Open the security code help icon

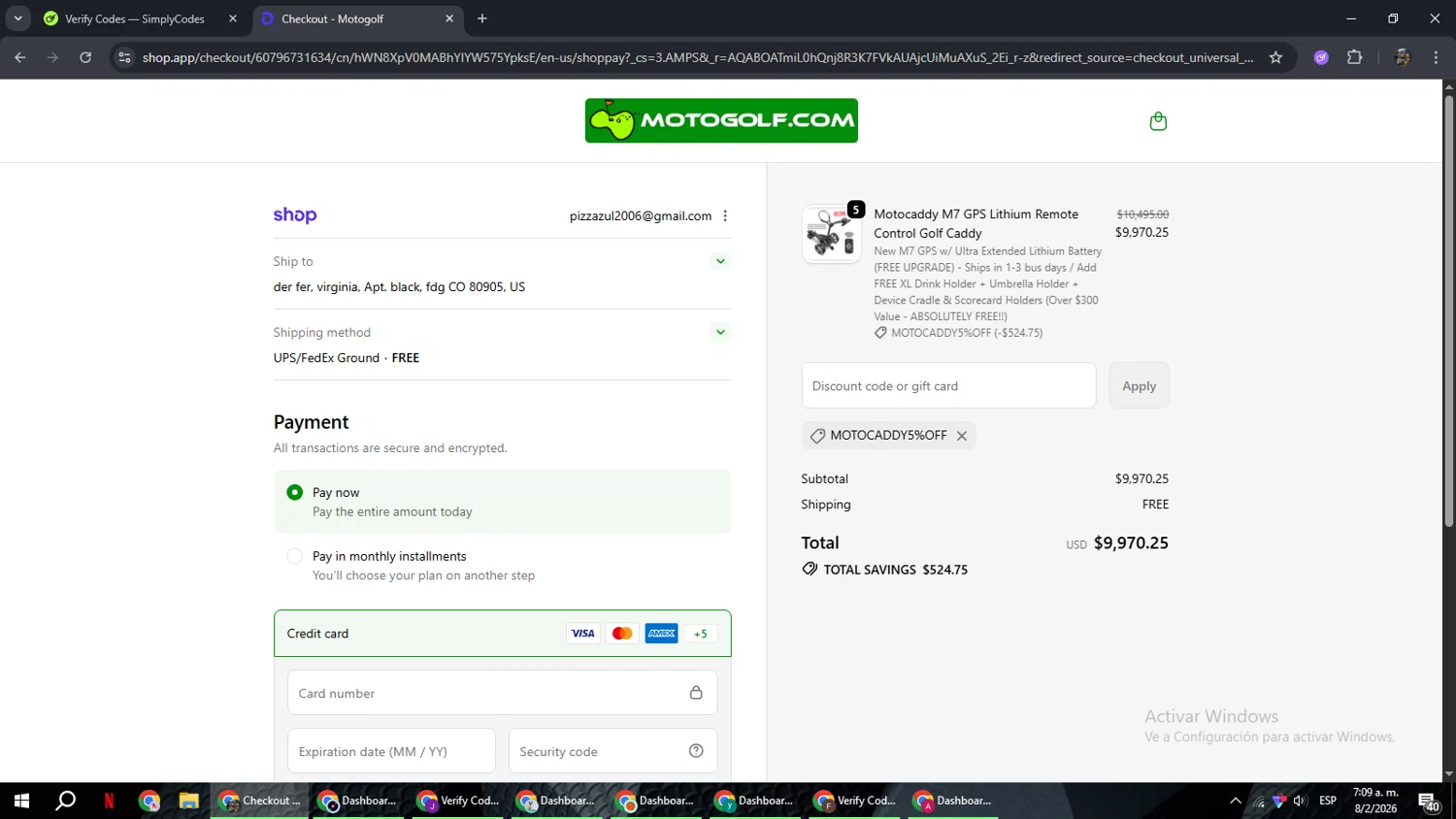pyautogui.click(x=696, y=751)
